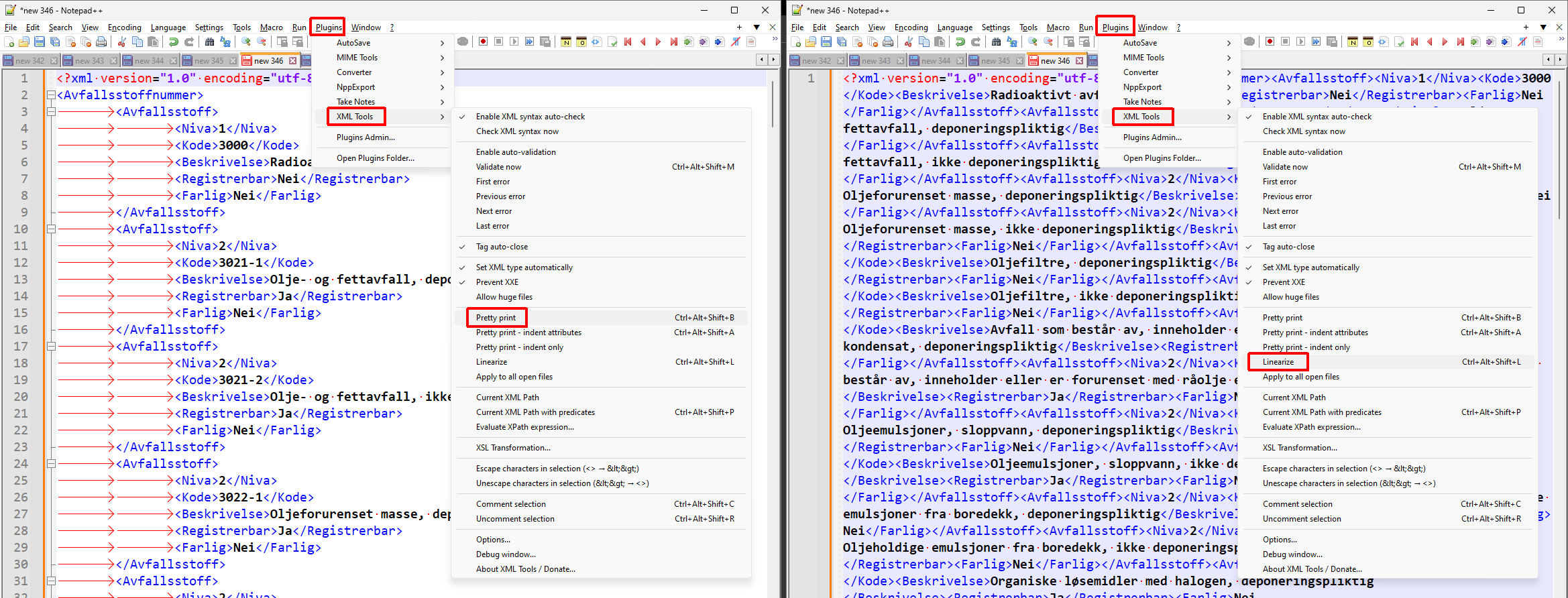
Task: Click the vertical scrollbar of left editor
Action: click(773, 328)
